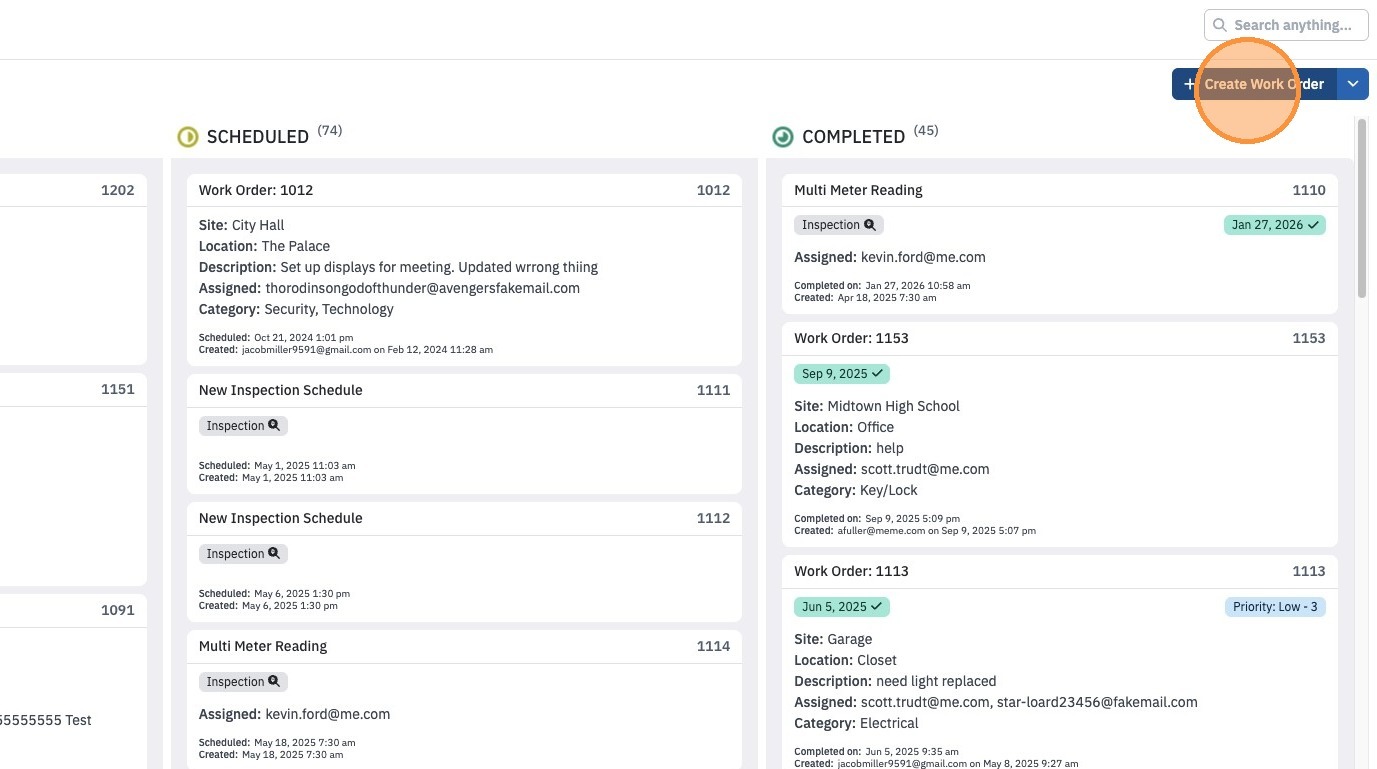Click the (74) count next to Scheduled

330,131
